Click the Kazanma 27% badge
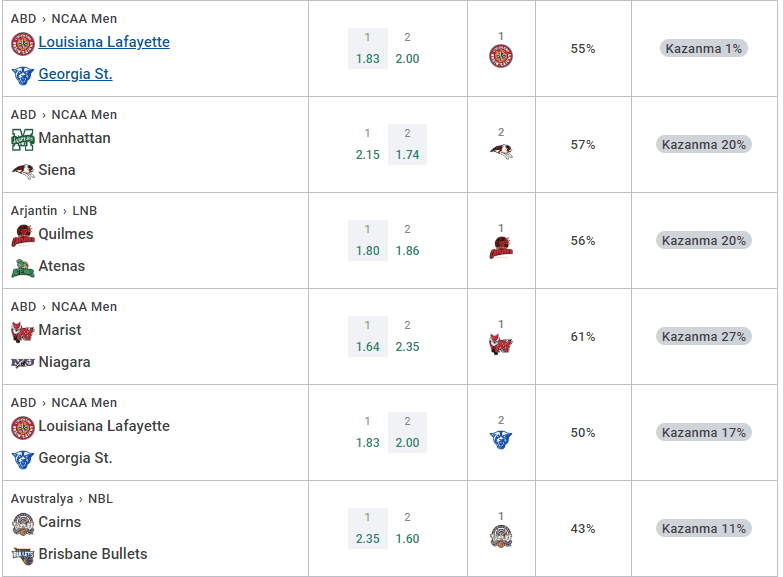 tap(704, 336)
